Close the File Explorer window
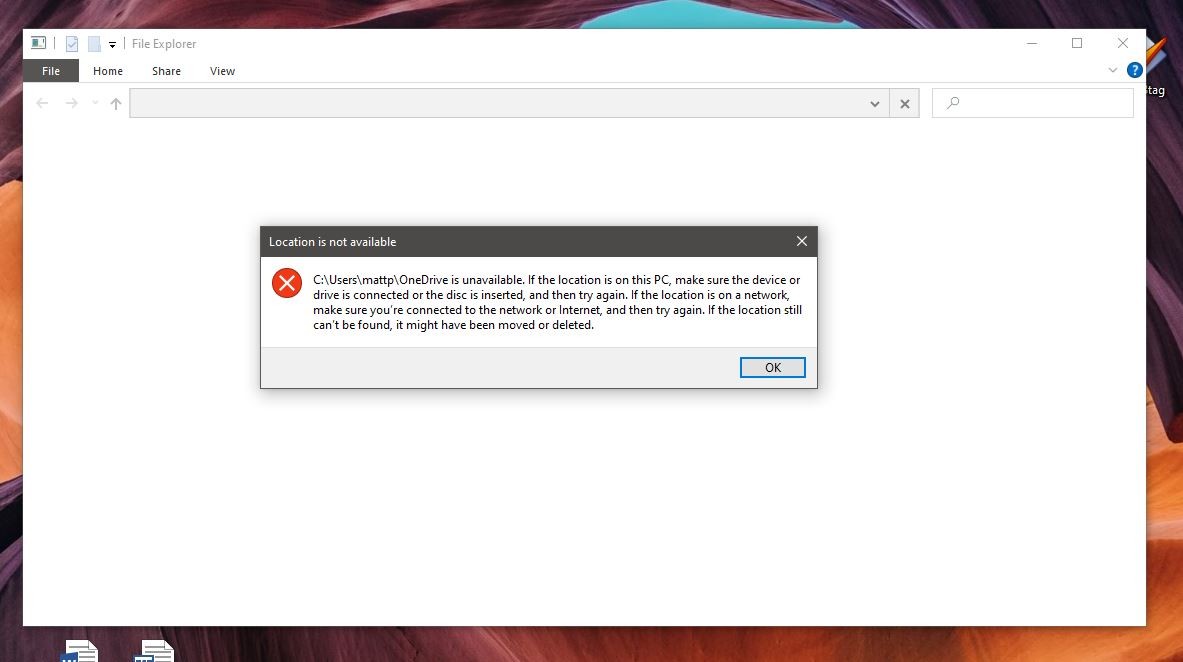 (x=1123, y=43)
